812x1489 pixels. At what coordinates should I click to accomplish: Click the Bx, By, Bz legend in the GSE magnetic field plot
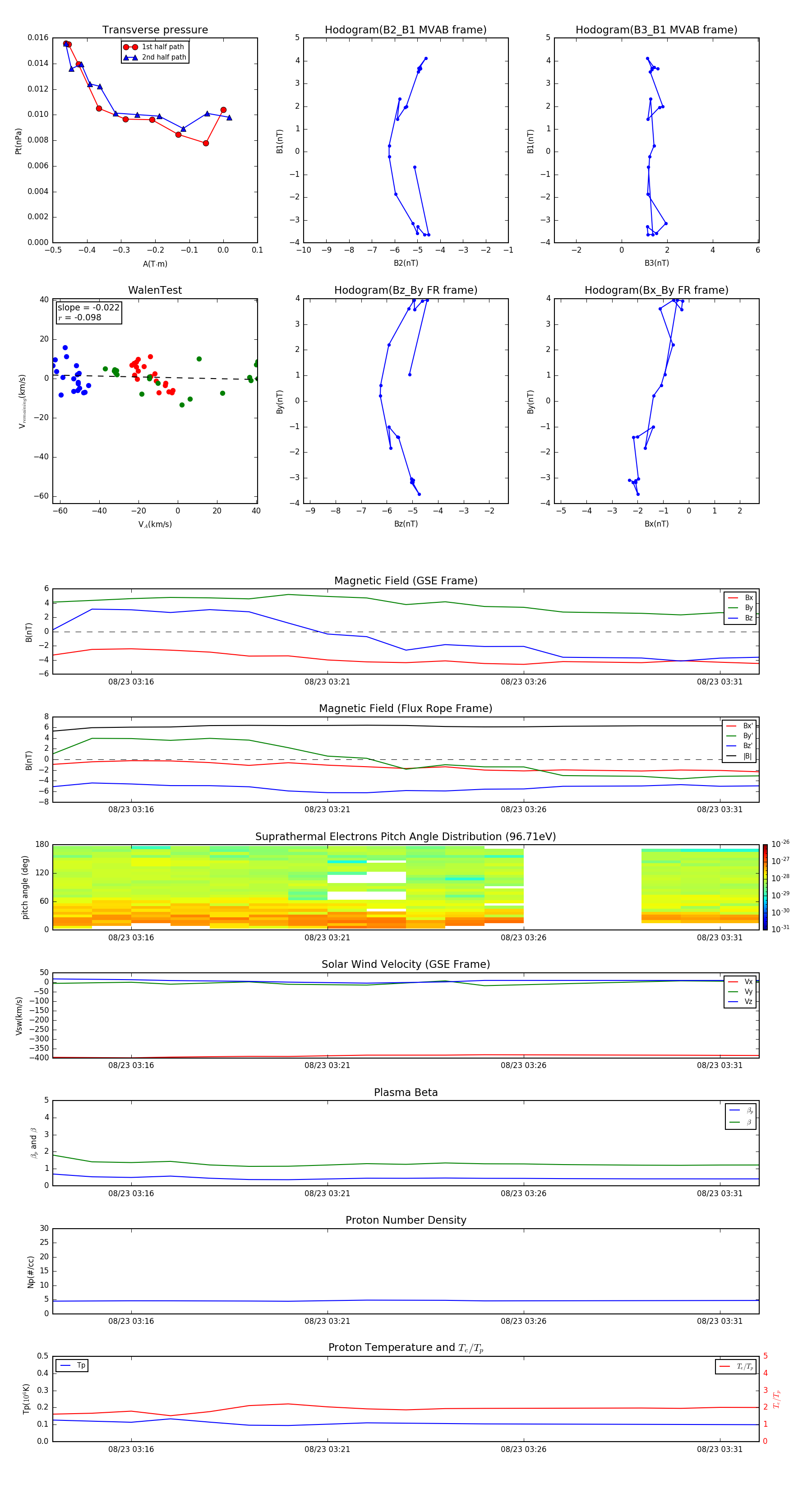tap(740, 608)
